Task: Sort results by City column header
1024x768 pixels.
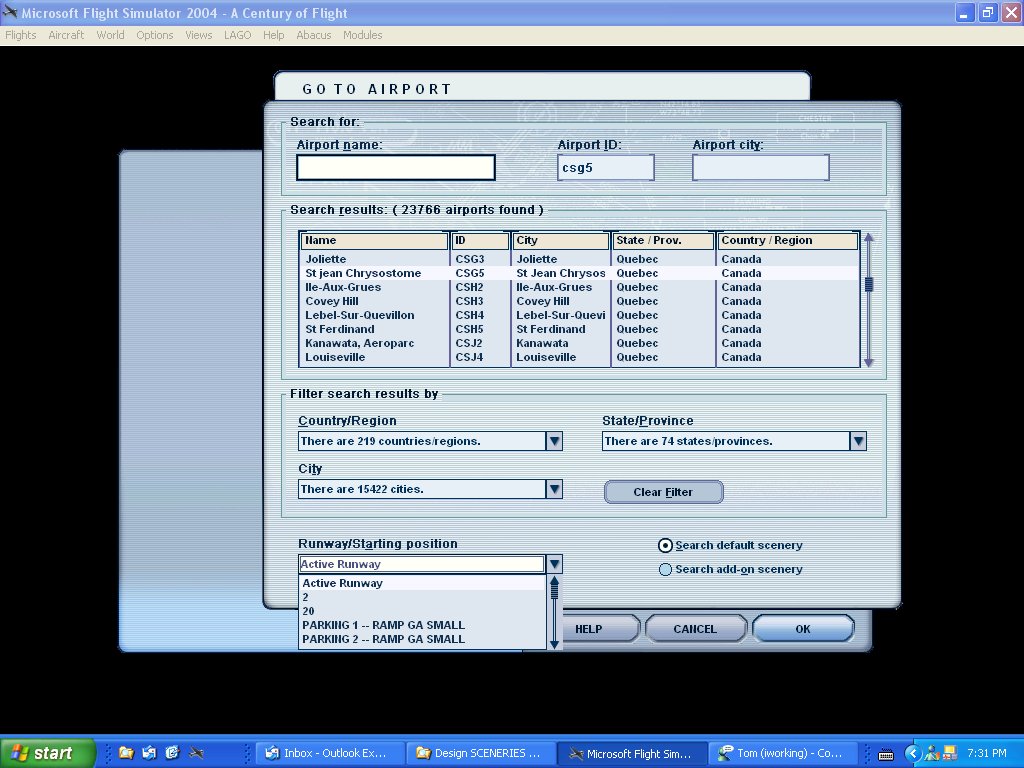Action: (560, 240)
